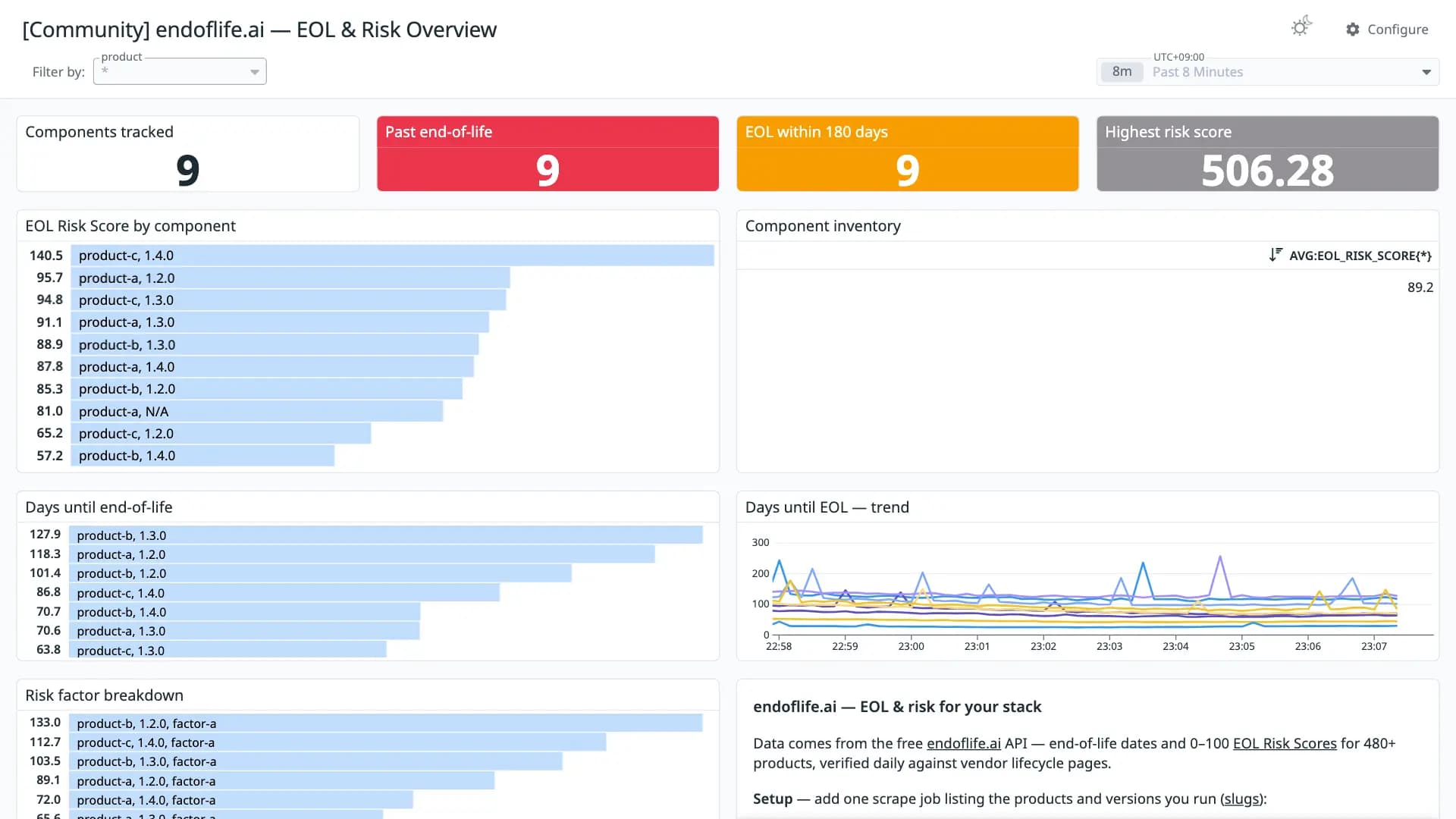Click the 23:04 tick on the trend chart
Screen dimensions: 1456x819
click(1175, 646)
